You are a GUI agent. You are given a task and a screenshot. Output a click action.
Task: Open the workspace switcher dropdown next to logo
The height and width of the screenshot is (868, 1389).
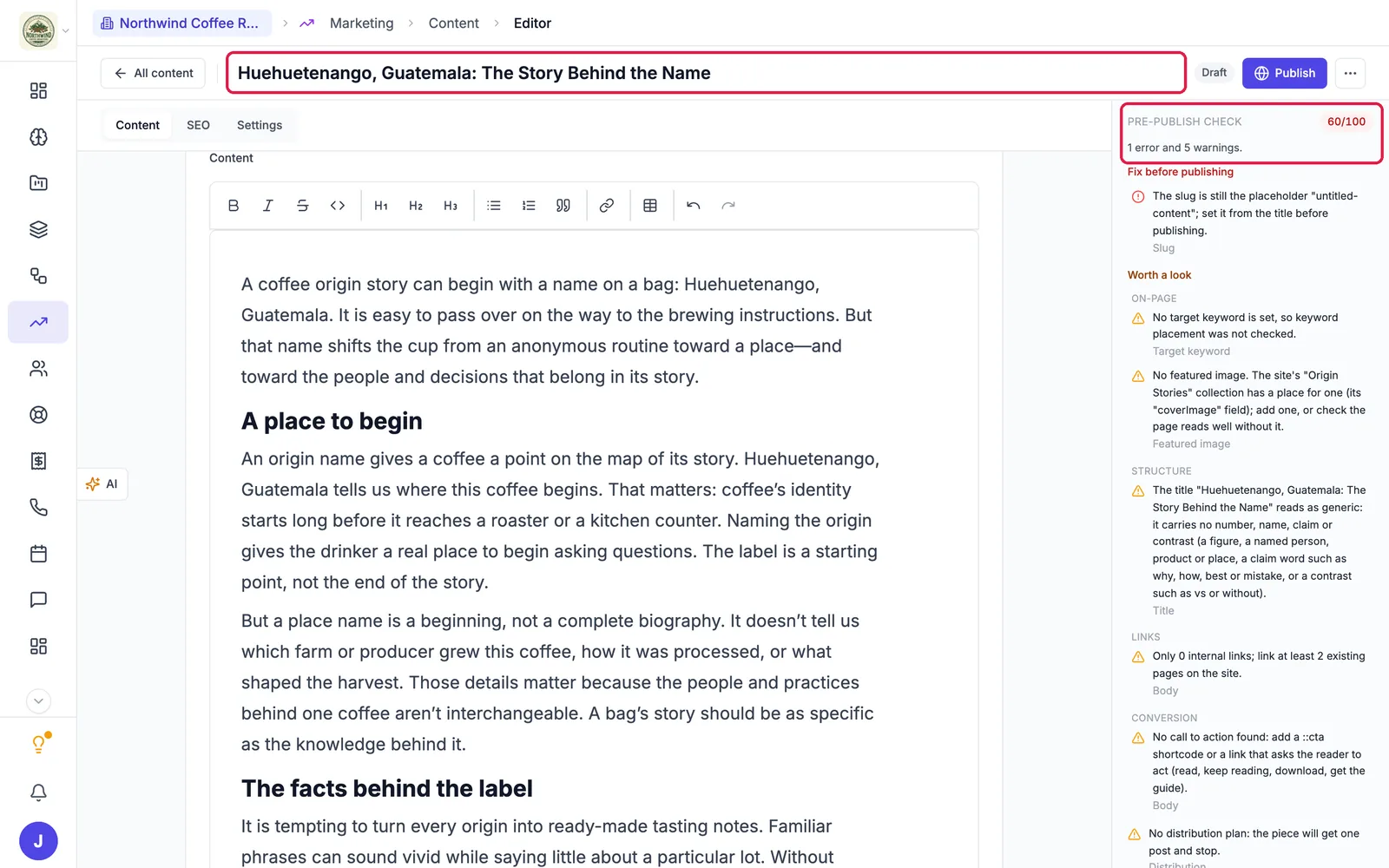(66, 31)
